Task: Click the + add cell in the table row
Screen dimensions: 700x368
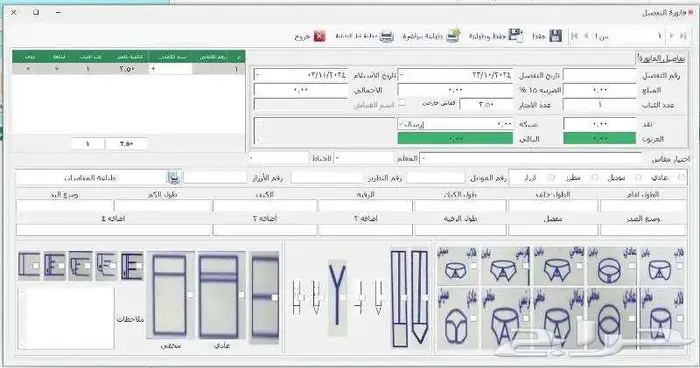Action: pos(57,69)
